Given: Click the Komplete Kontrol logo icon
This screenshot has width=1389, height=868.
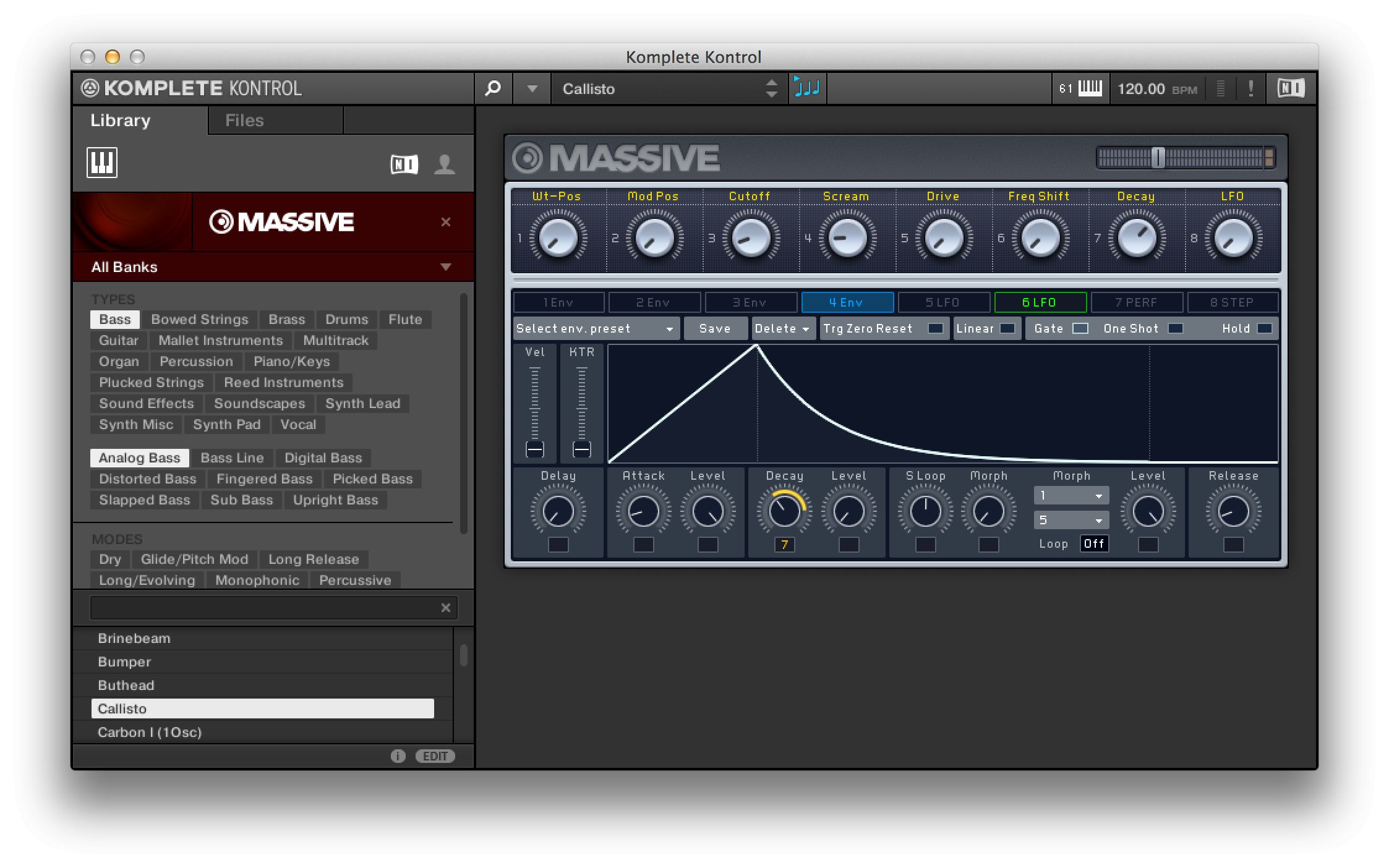Looking at the screenshot, I should click(x=90, y=88).
